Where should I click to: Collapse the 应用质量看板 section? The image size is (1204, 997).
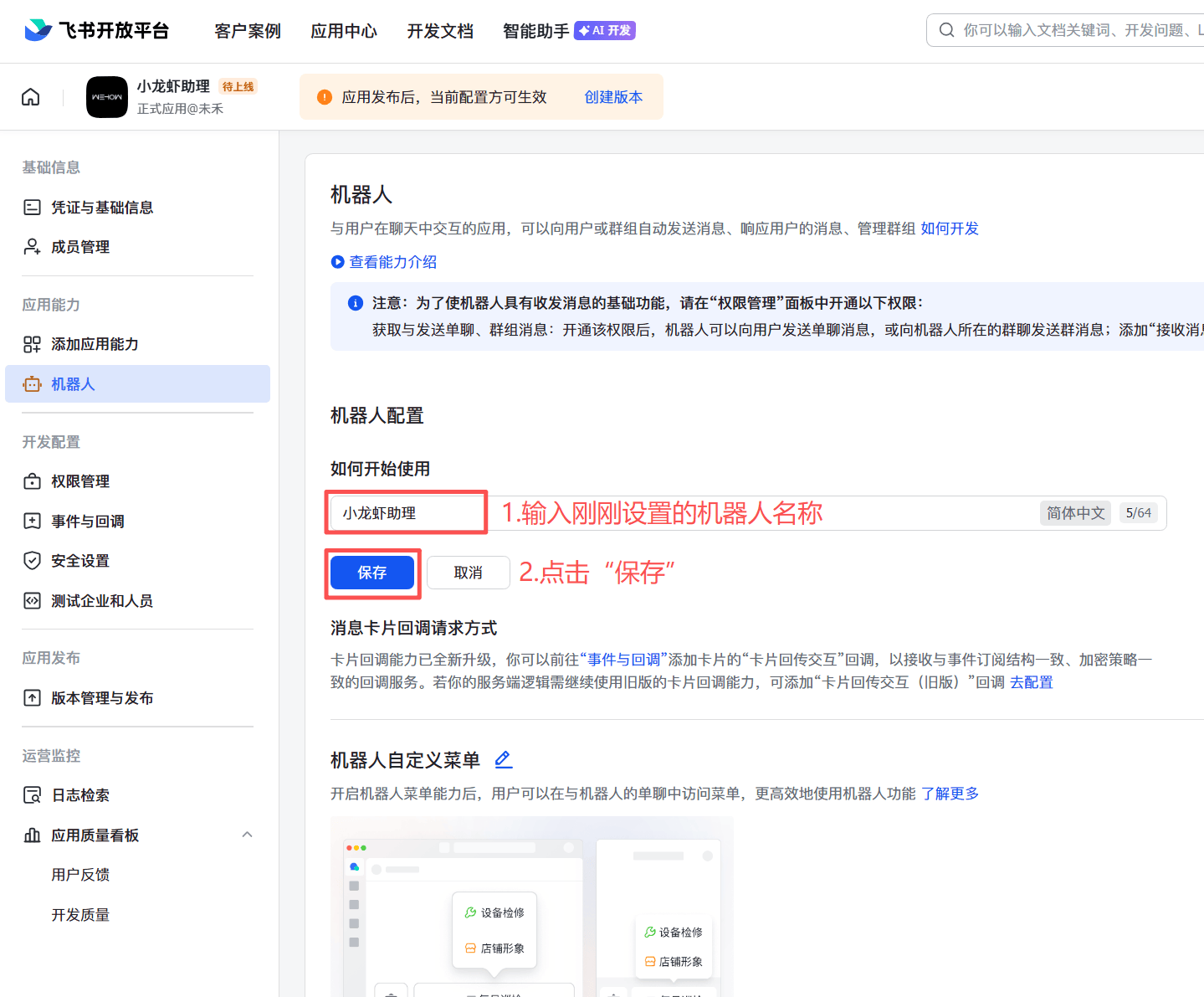pos(247,835)
